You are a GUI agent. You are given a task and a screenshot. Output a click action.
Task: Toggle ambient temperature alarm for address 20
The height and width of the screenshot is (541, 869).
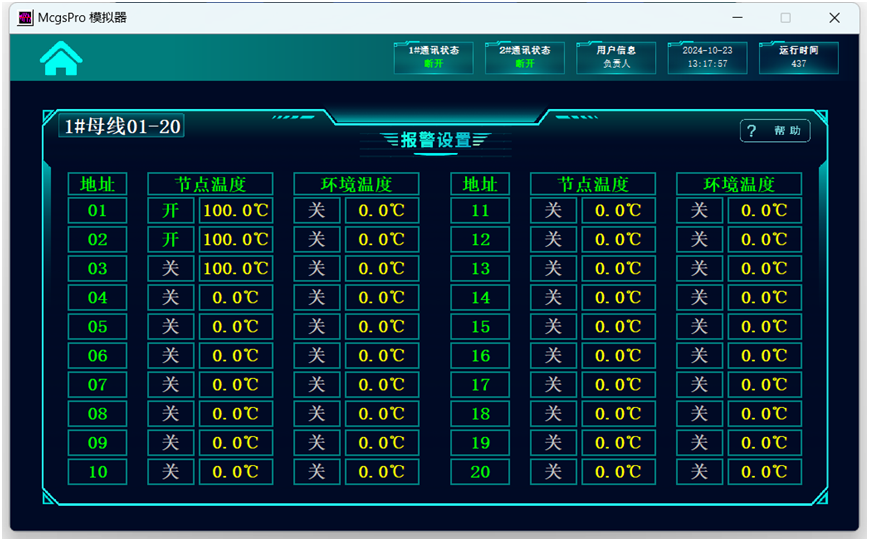[699, 472]
